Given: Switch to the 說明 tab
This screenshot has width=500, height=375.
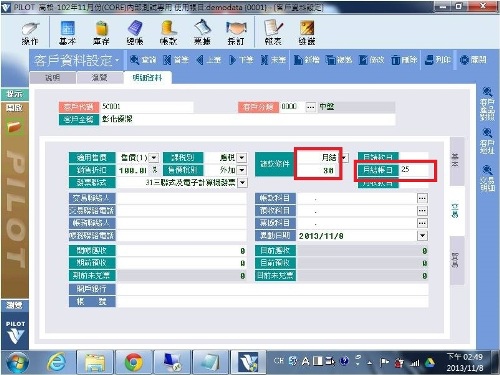Looking at the screenshot, I should click(x=52, y=78).
